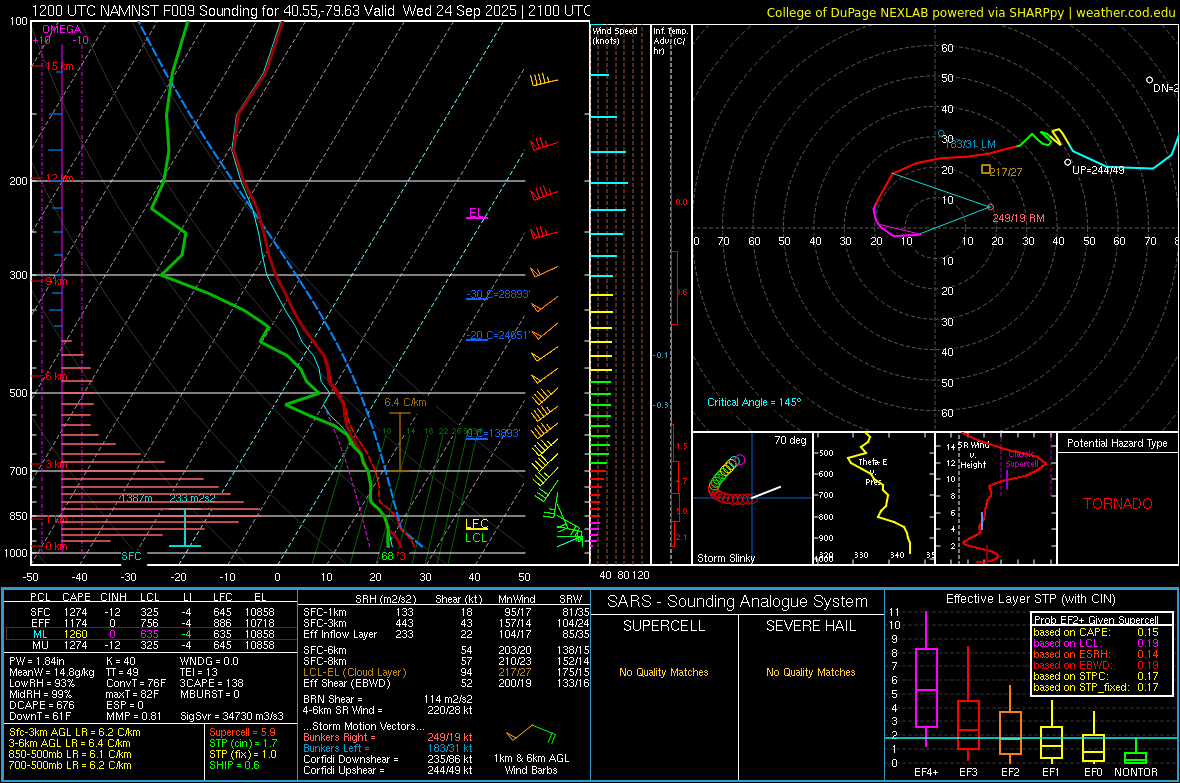Click the magenta EF4+ box plot
1180x783 pixels.
click(926, 679)
